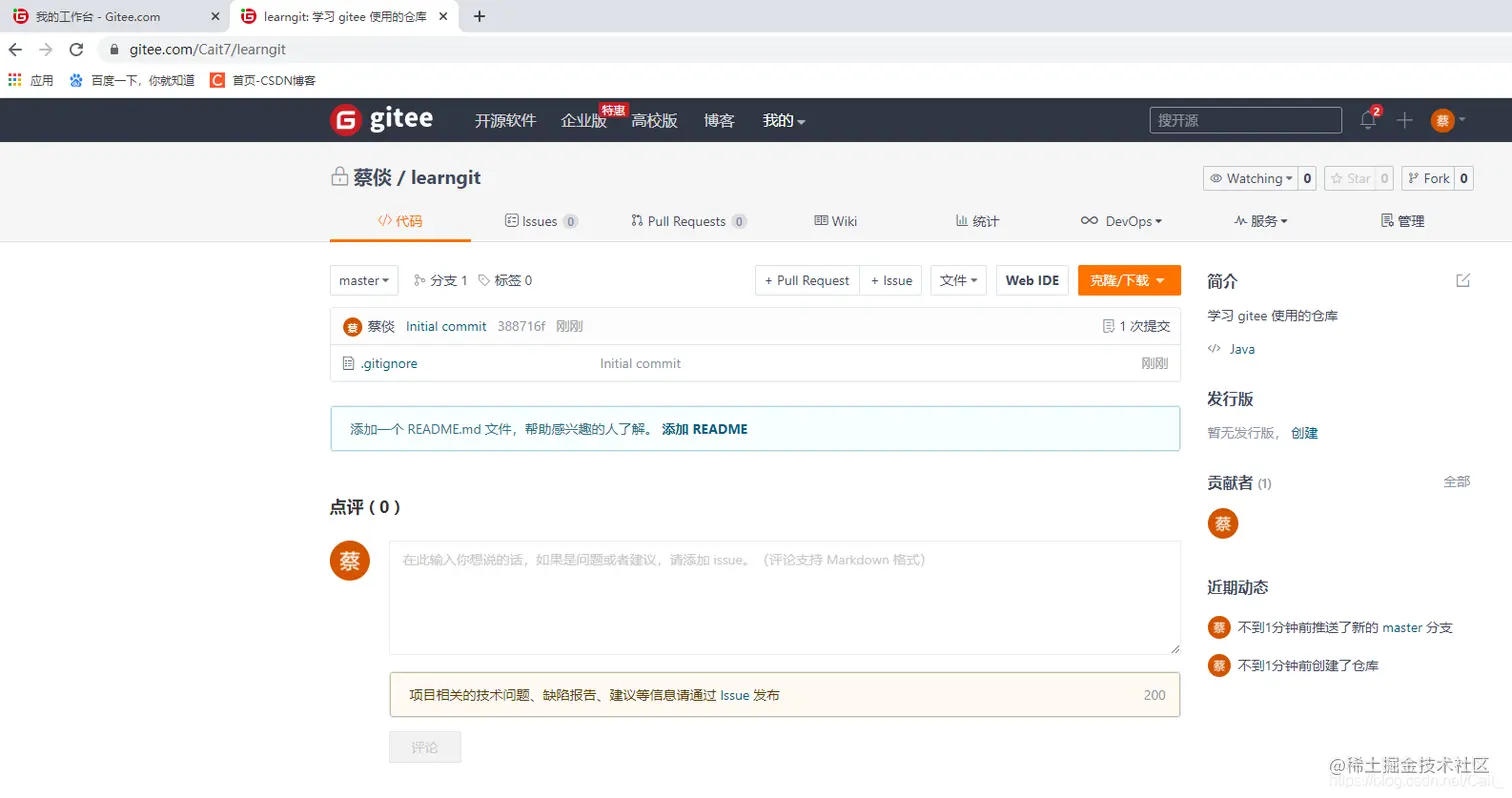Open the .gitignore file
This screenshot has width=1512, height=798.
point(389,363)
